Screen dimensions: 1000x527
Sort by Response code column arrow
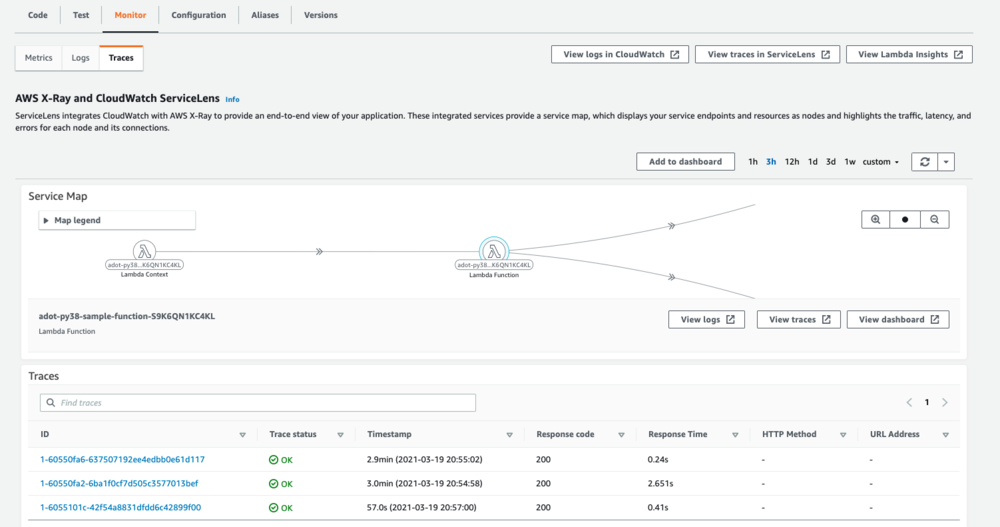621,435
